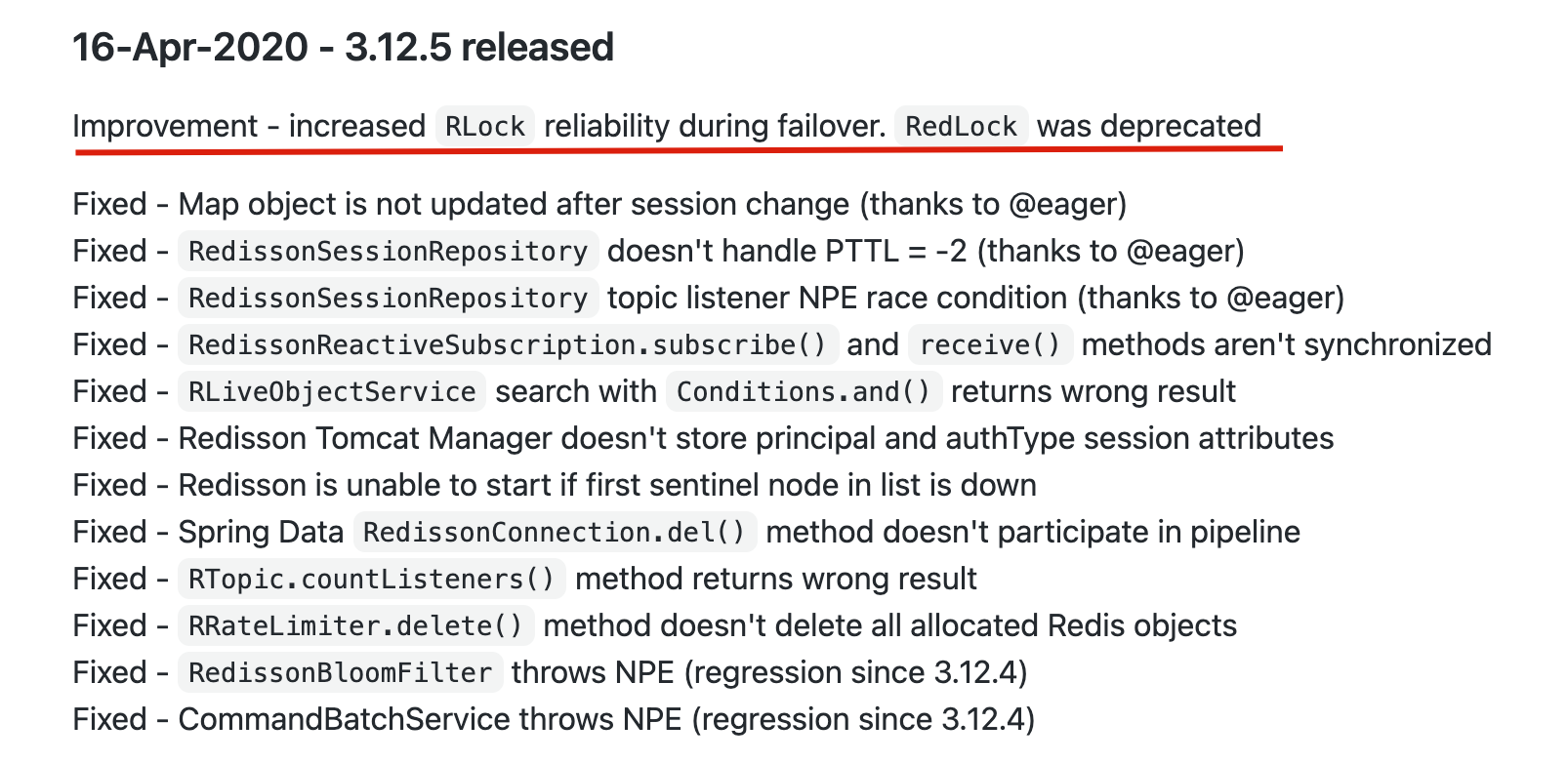Click RedissonSessionRepository in the PTTL line
Viewport: 1568px width, 763px height.
click(x=388, y=251)
